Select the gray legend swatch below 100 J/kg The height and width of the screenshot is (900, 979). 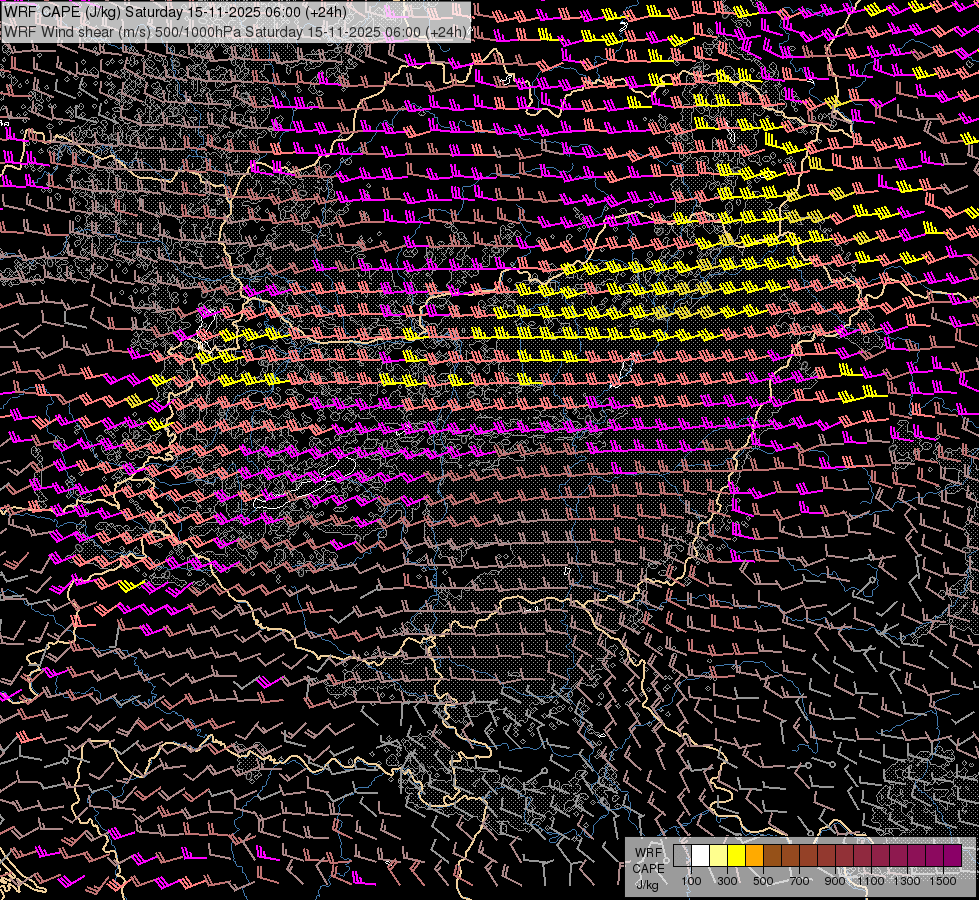coord(682,855)
